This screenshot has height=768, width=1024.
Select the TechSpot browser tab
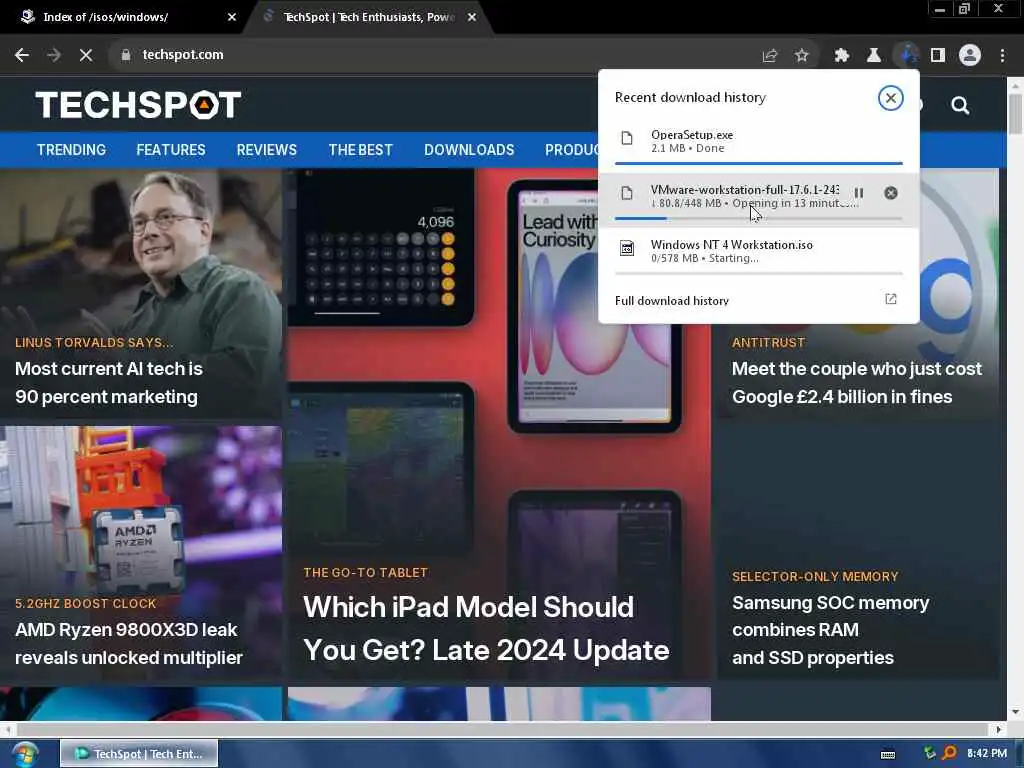(x=369, y=18)
